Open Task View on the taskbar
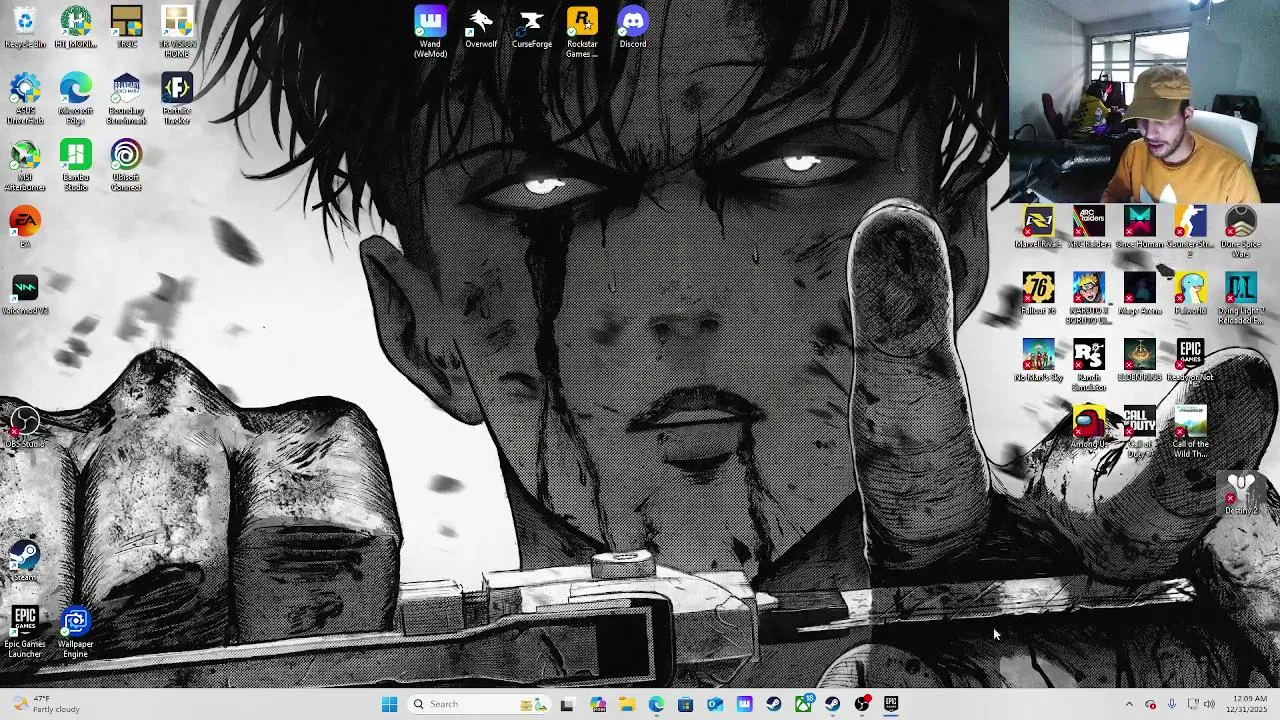This screenshot has height=720, width=1280. (567, 704)
